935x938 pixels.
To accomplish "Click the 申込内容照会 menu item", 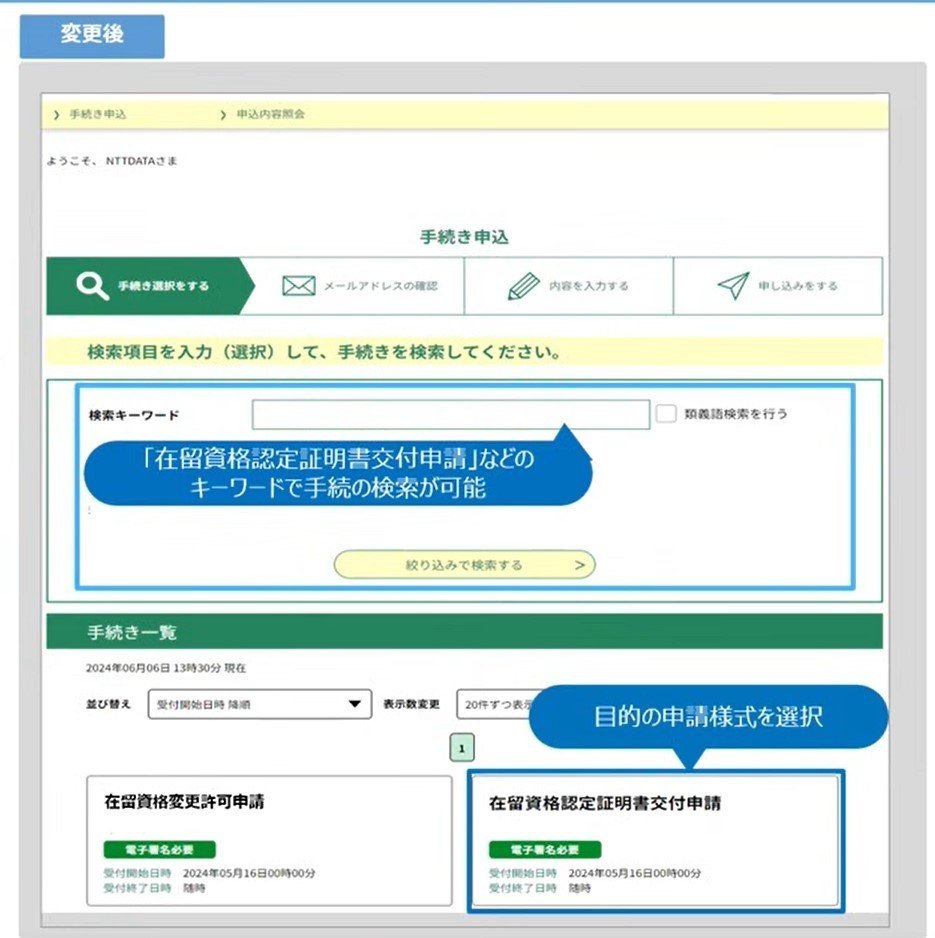I will pos(270,114).
